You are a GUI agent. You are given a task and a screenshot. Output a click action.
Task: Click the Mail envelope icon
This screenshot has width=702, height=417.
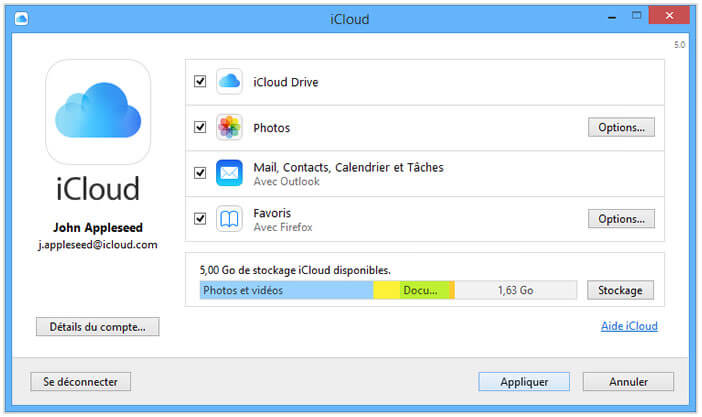pyautogui.click(x=230, y=173)
